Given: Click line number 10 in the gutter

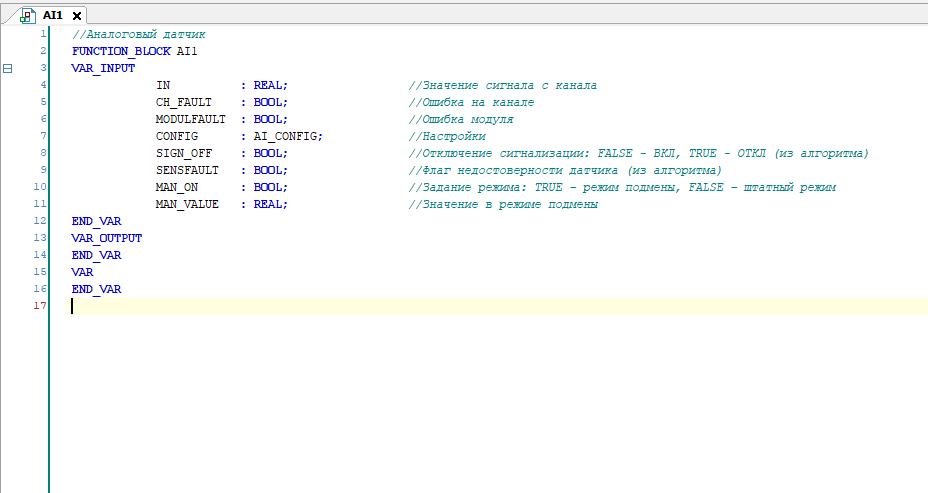Looking at the screenshot, I should tap(40, 187).
